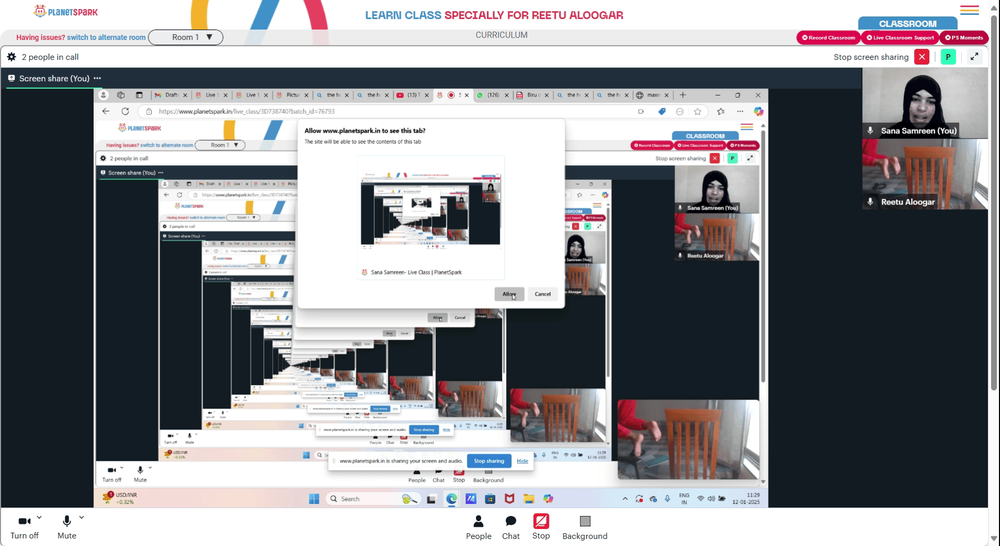This screenshot has width=1000, height=546.
Task: Turn off the camera in bottom bar
Action: pos(24,528)
